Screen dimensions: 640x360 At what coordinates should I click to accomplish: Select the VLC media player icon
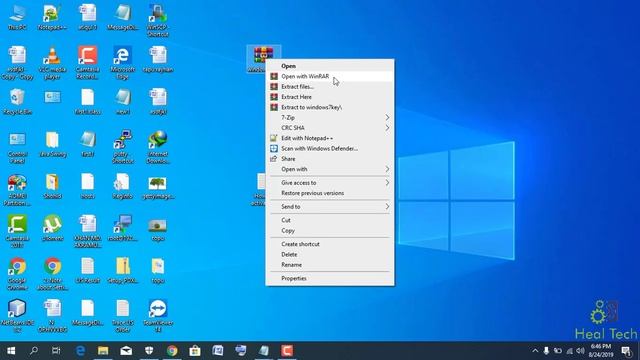[x=52, y=62]
